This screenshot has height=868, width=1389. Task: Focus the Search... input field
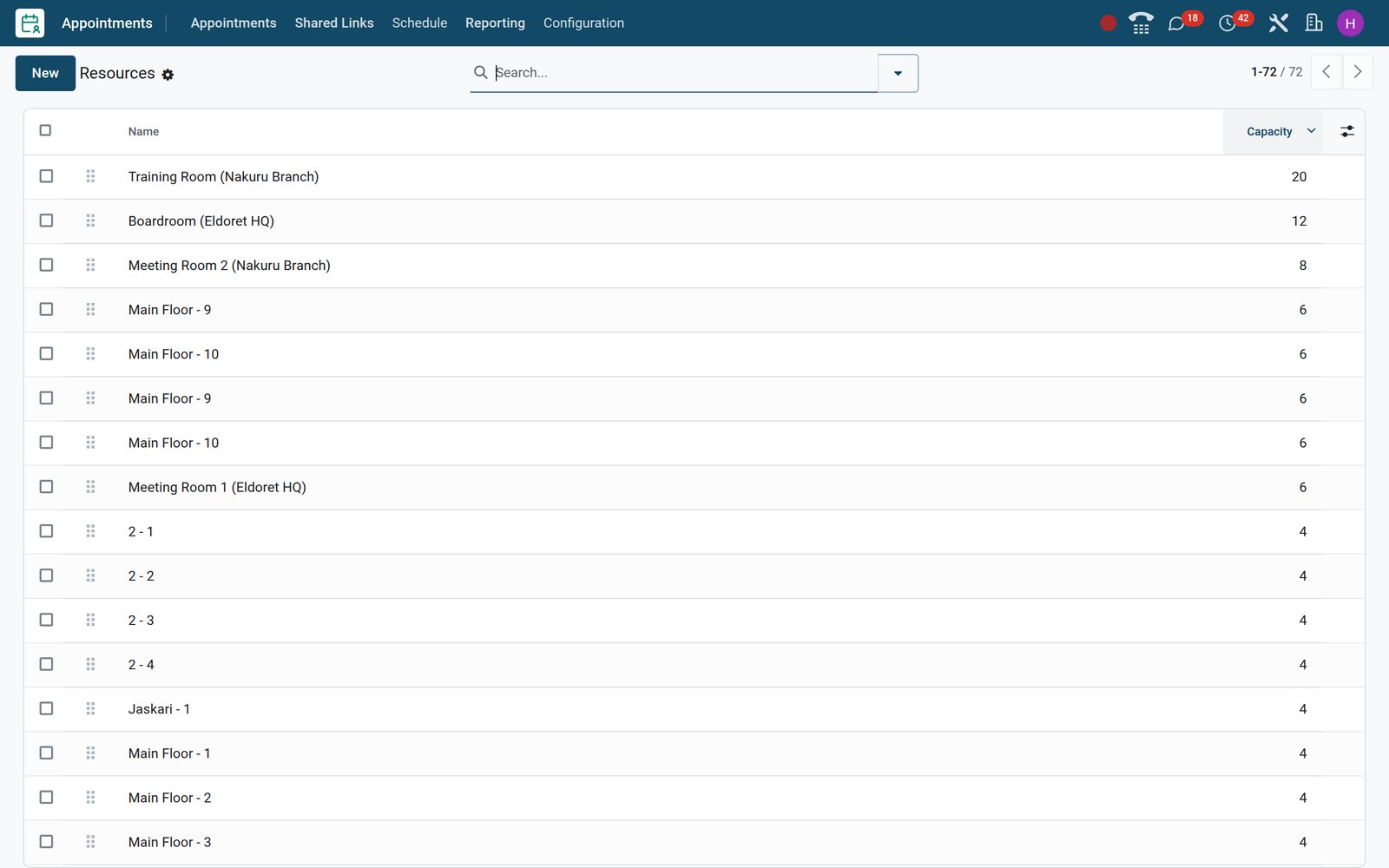684,73
